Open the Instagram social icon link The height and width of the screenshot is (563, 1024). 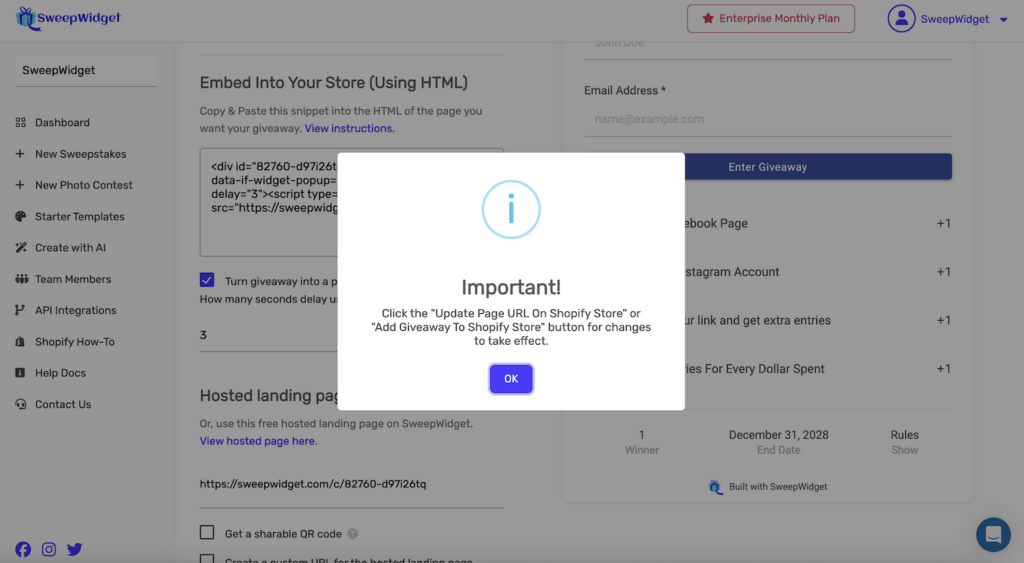point(49,549)
